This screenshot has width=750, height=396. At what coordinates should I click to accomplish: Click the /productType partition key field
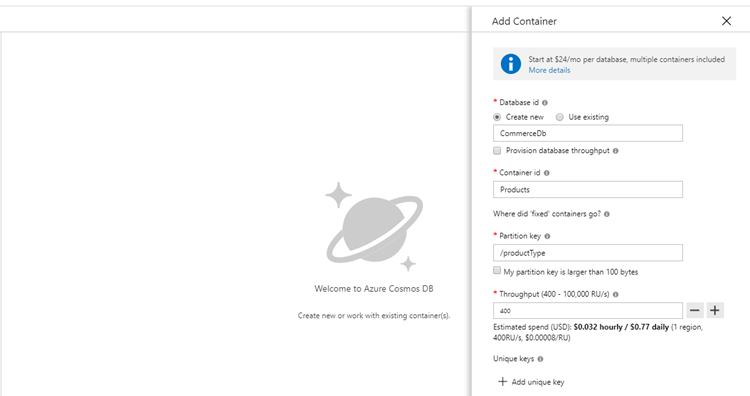click(587, 253)
